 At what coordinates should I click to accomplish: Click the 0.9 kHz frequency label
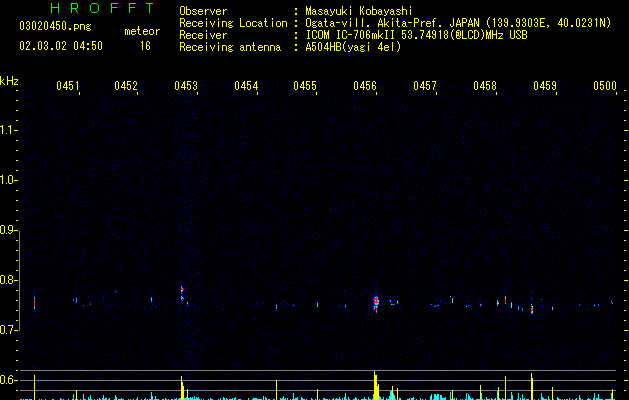click(x=8, y=230)
